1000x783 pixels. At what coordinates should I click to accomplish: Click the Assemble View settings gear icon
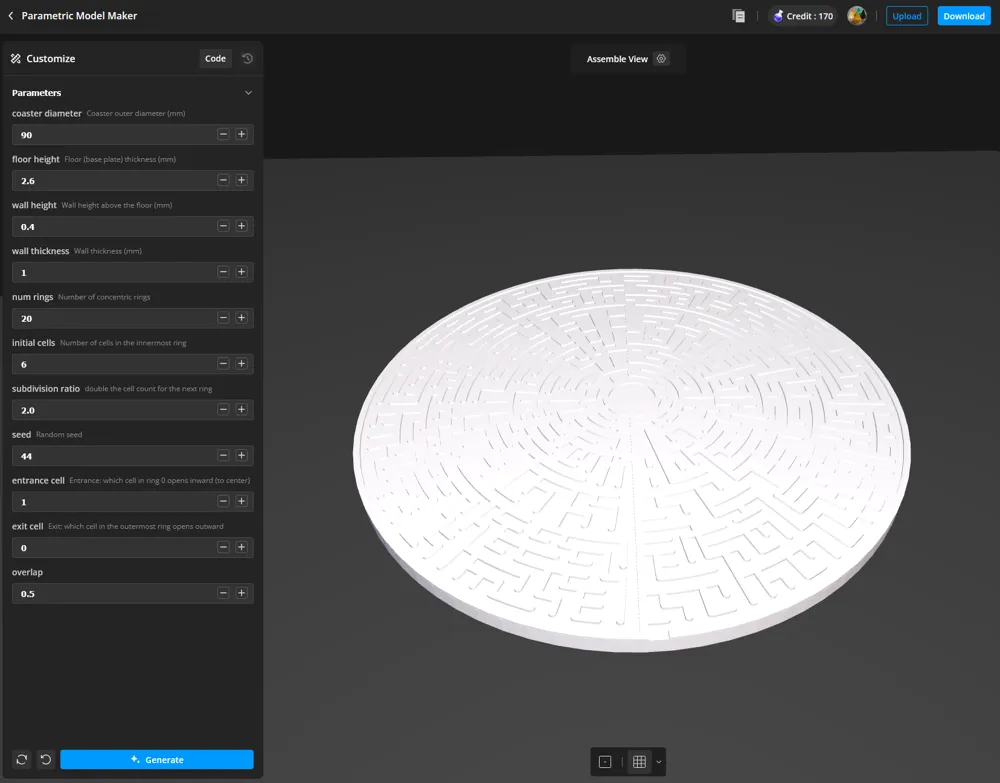661,59
